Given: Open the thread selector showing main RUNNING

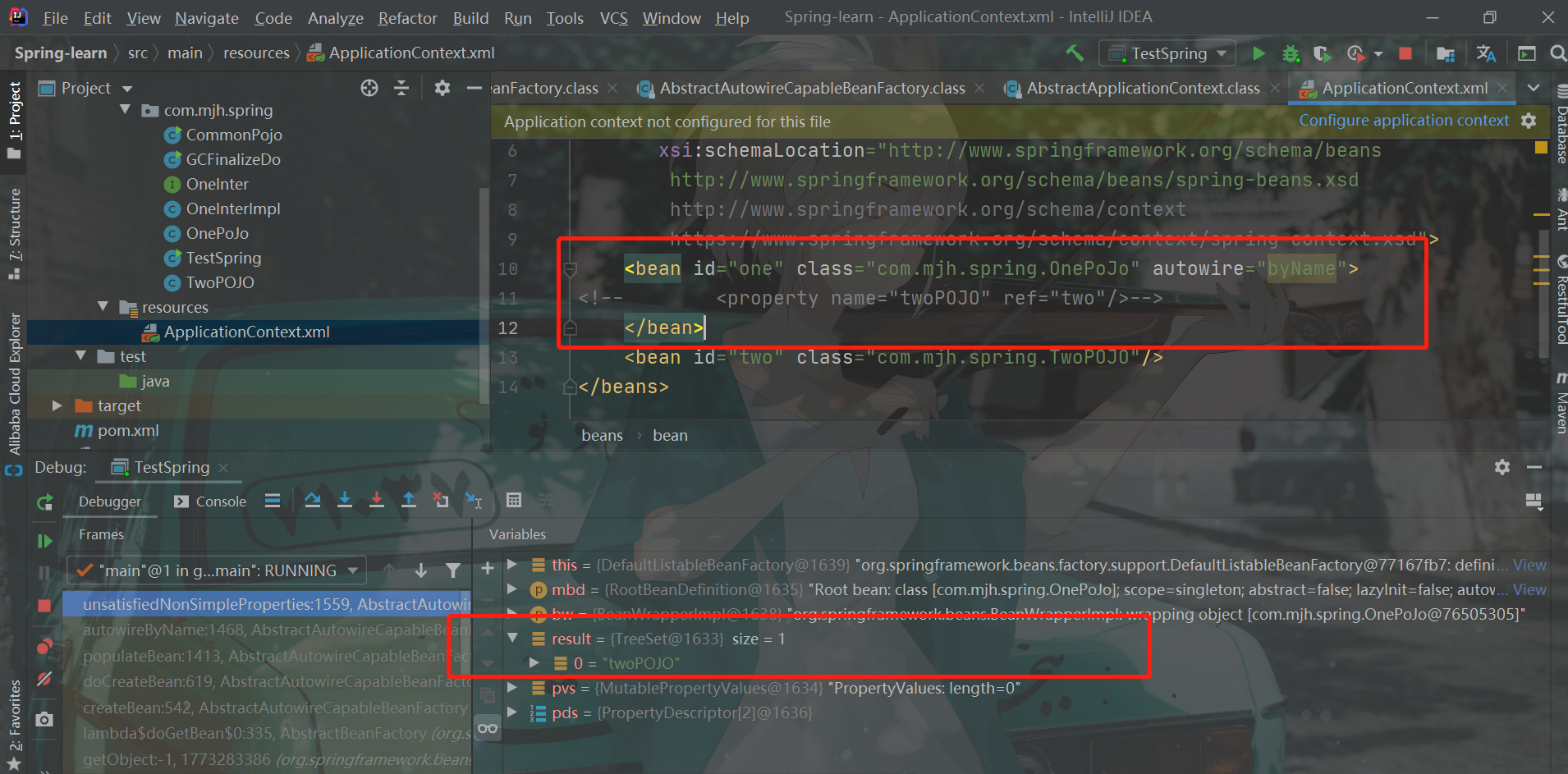Looking at the screenshot, I should point(217,570).
